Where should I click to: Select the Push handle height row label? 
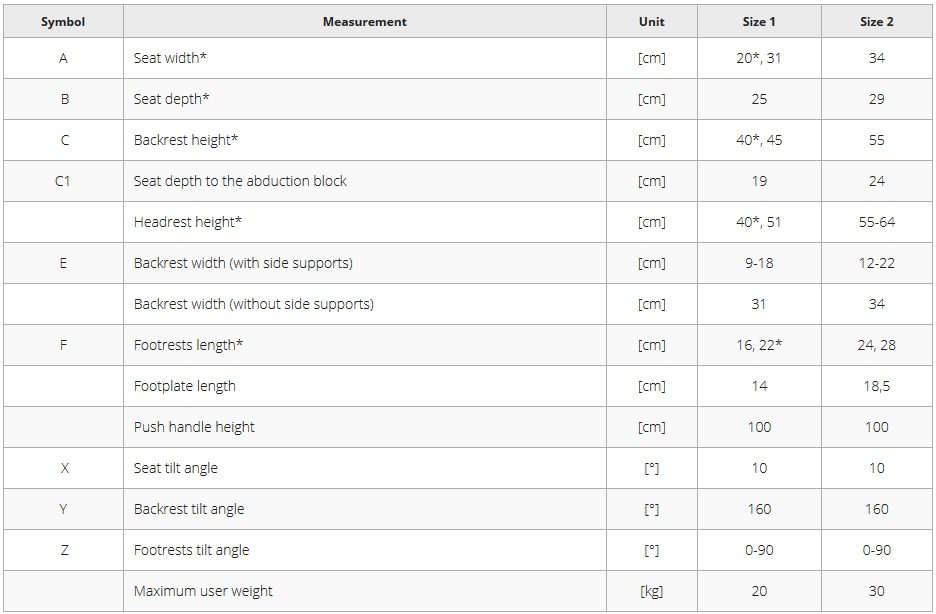point(194,427)
